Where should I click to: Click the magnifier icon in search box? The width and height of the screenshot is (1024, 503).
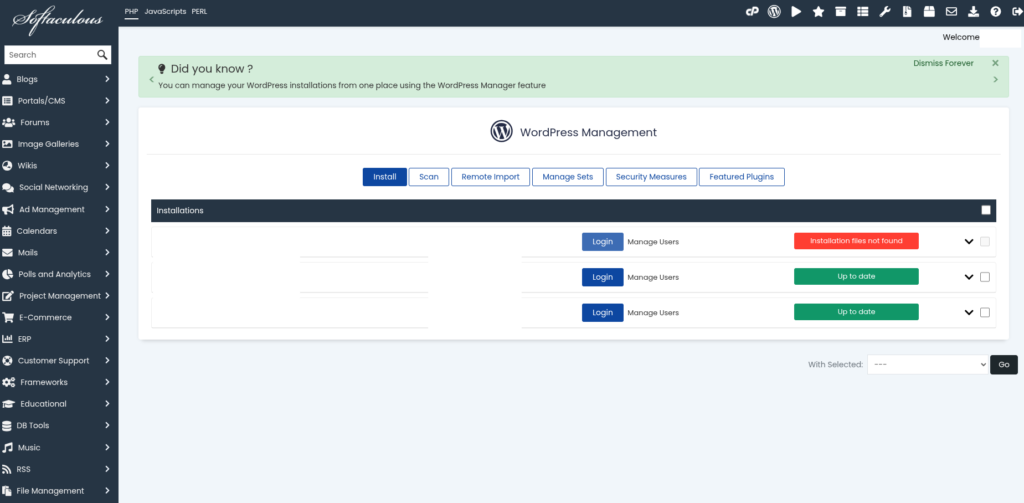(103, 55)
